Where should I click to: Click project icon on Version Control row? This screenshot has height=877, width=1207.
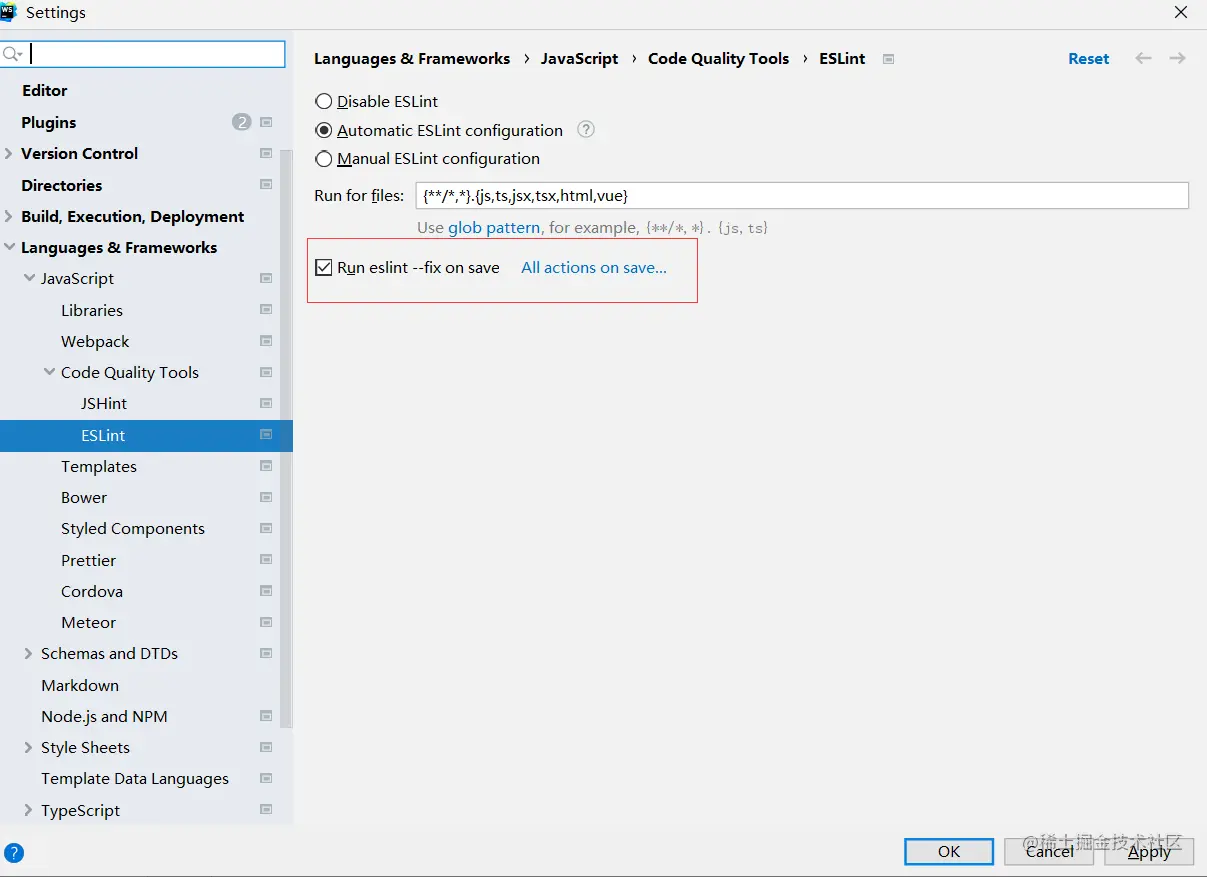click(266, 153)
